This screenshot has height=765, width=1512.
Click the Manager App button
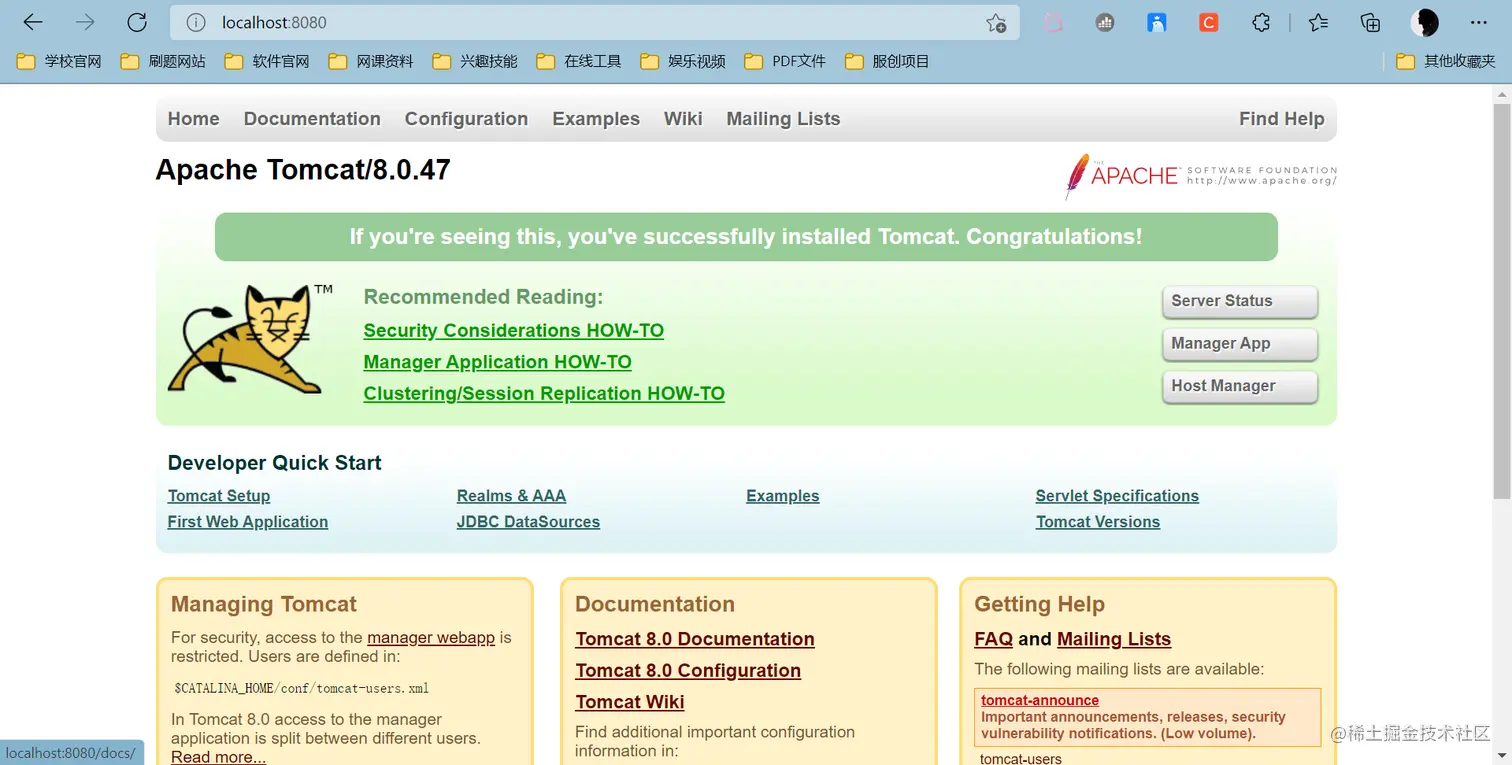1240,344
